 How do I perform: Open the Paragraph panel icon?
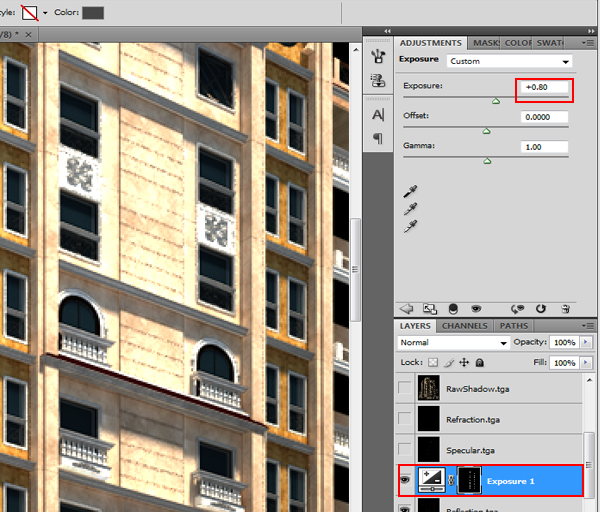pyautogui.click(x=378, y=139)
